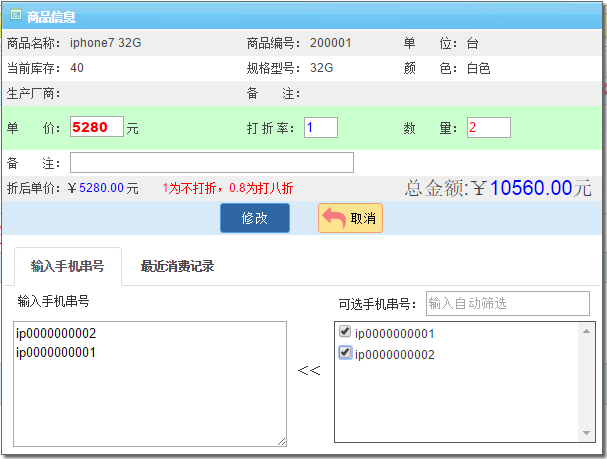Image resolution: width=607 pixels, height=459 pixels.
Task: Click the red discount hint text
Action: tap(227, 188)
